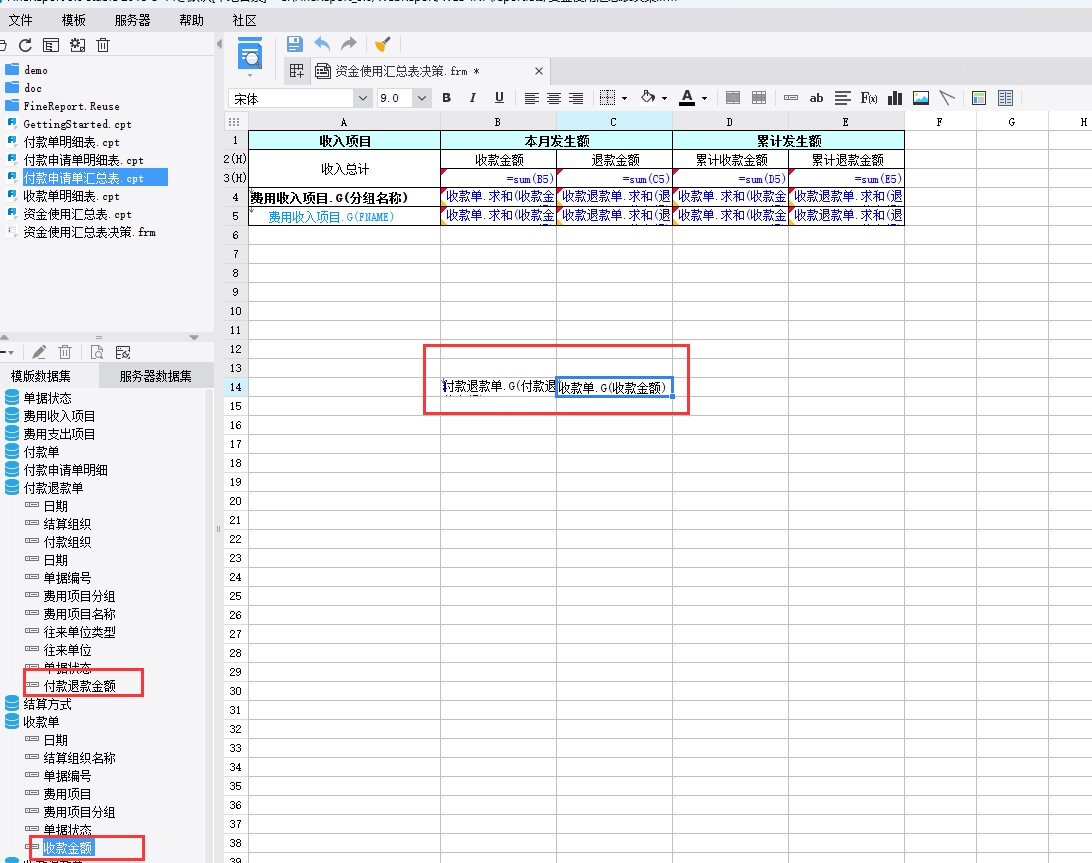Click the unmerge cells icon
Screen dimensions: 1092x863
[x=759, y=98]
